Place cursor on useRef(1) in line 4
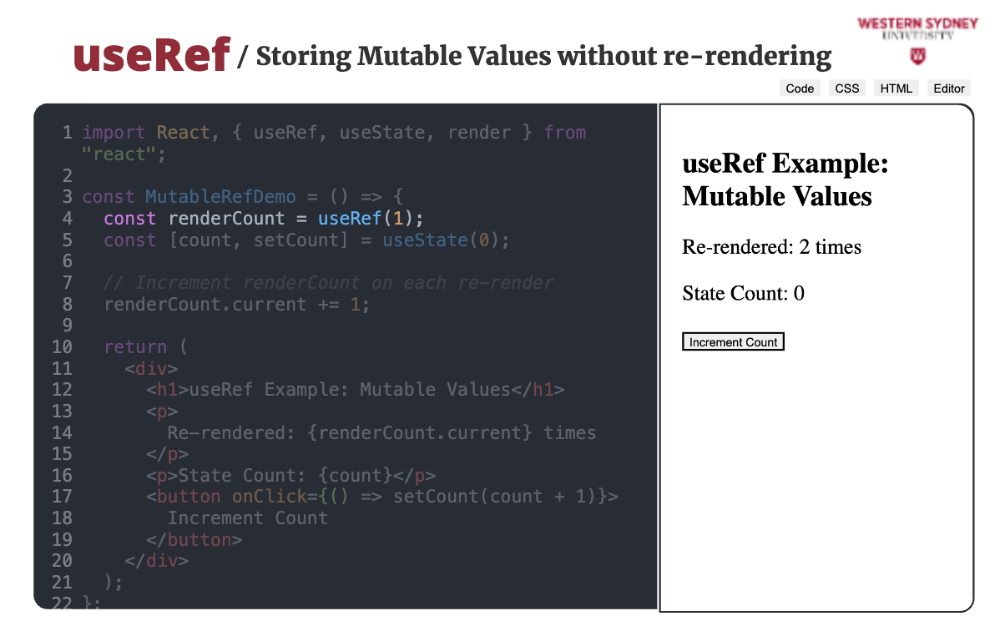 coord(370,218)
